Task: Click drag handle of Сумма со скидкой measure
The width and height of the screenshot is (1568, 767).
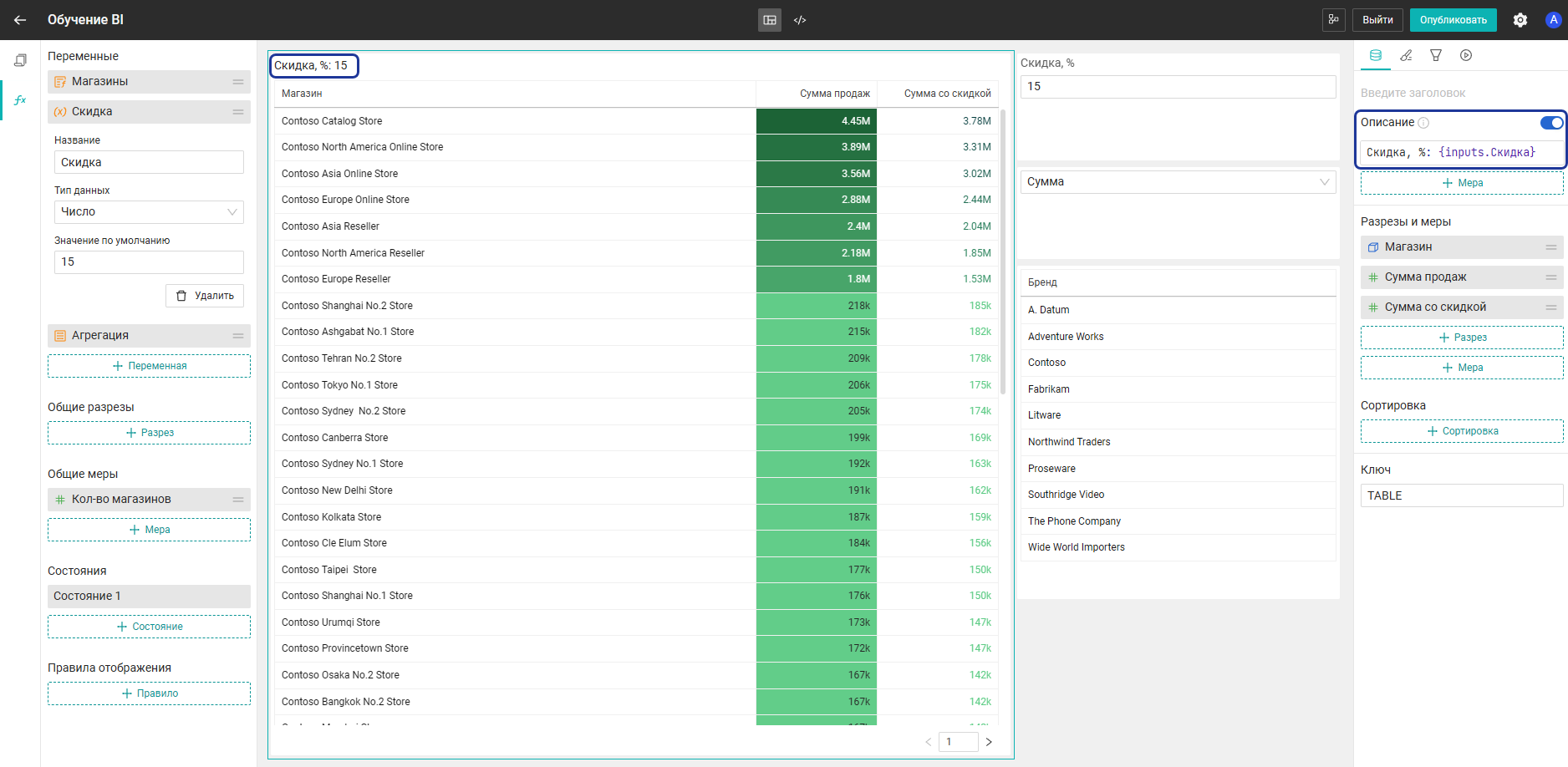Action: [x=1551, y=307]
